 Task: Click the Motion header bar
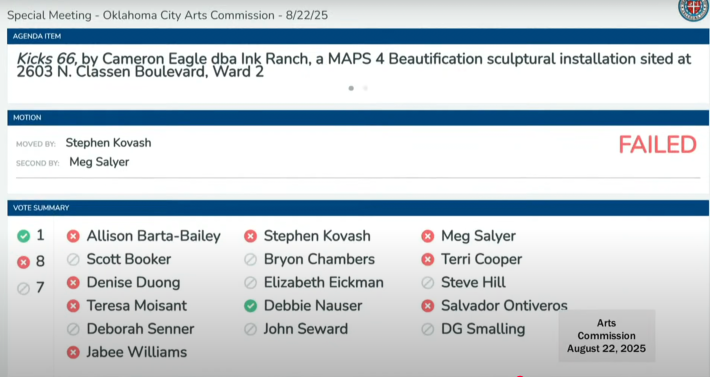pyautogui.click(x=358, y=118)
